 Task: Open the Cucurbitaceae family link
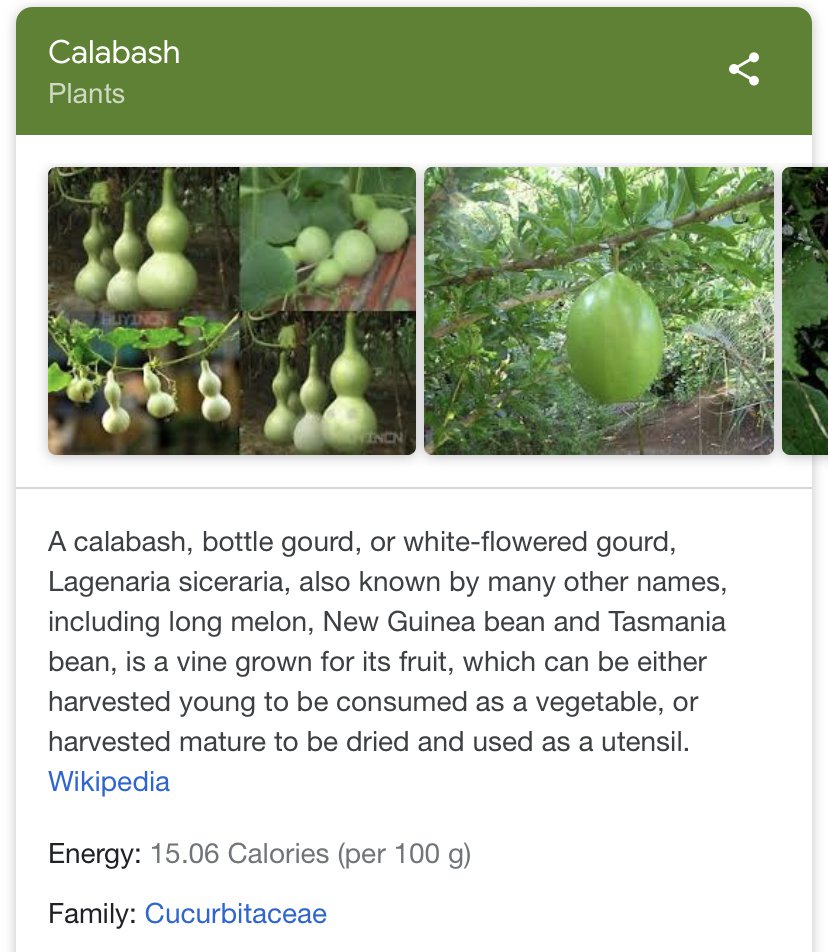pos(235,913)
